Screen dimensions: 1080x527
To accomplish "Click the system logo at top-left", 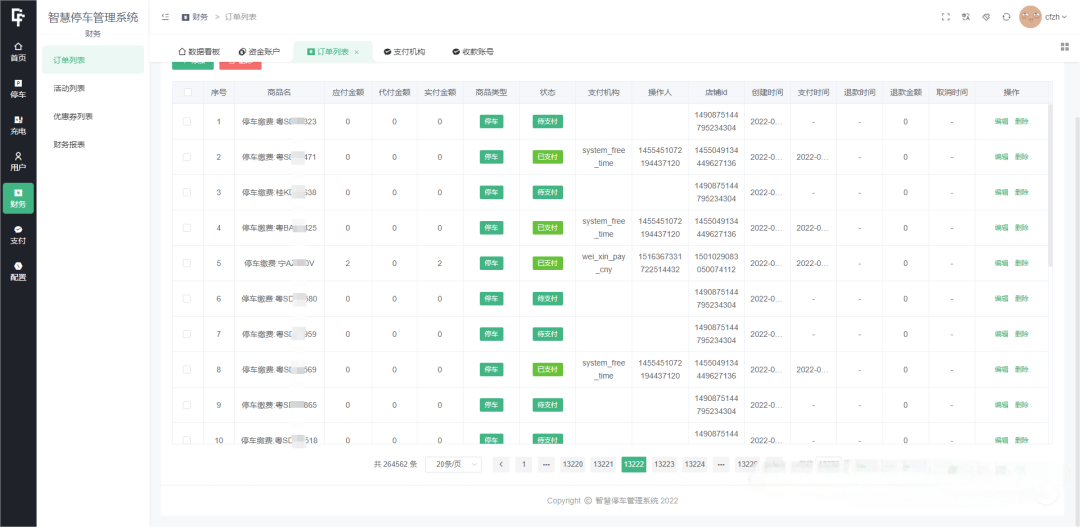I will click(x=18, y=17).
